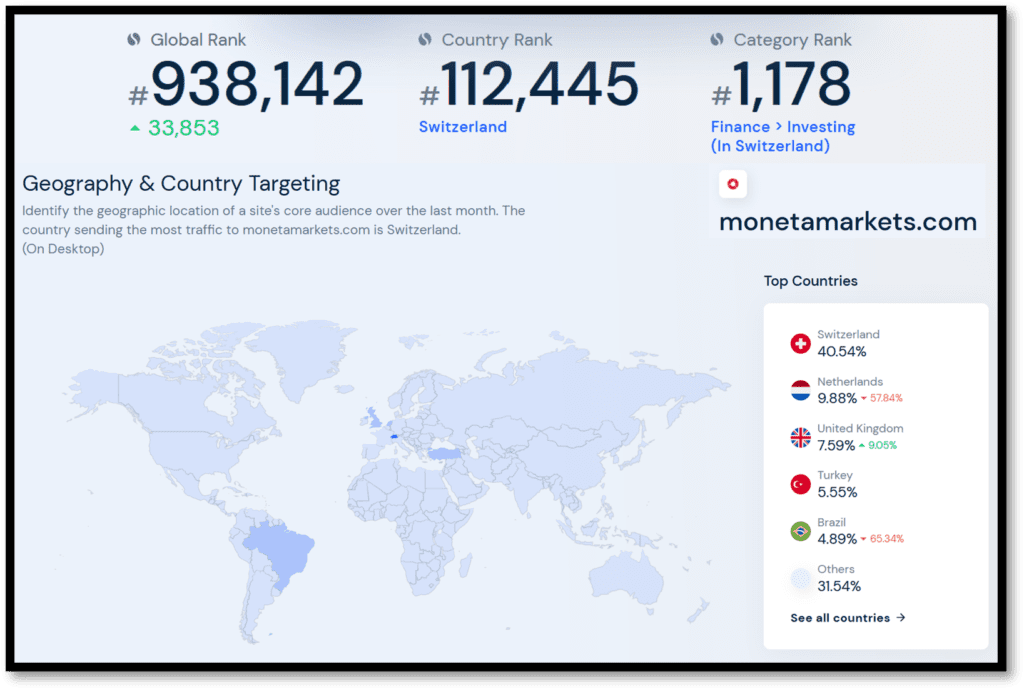Click the Brazil country name
The width and height of the screenshot is (1024, 689).
(831, 522)
